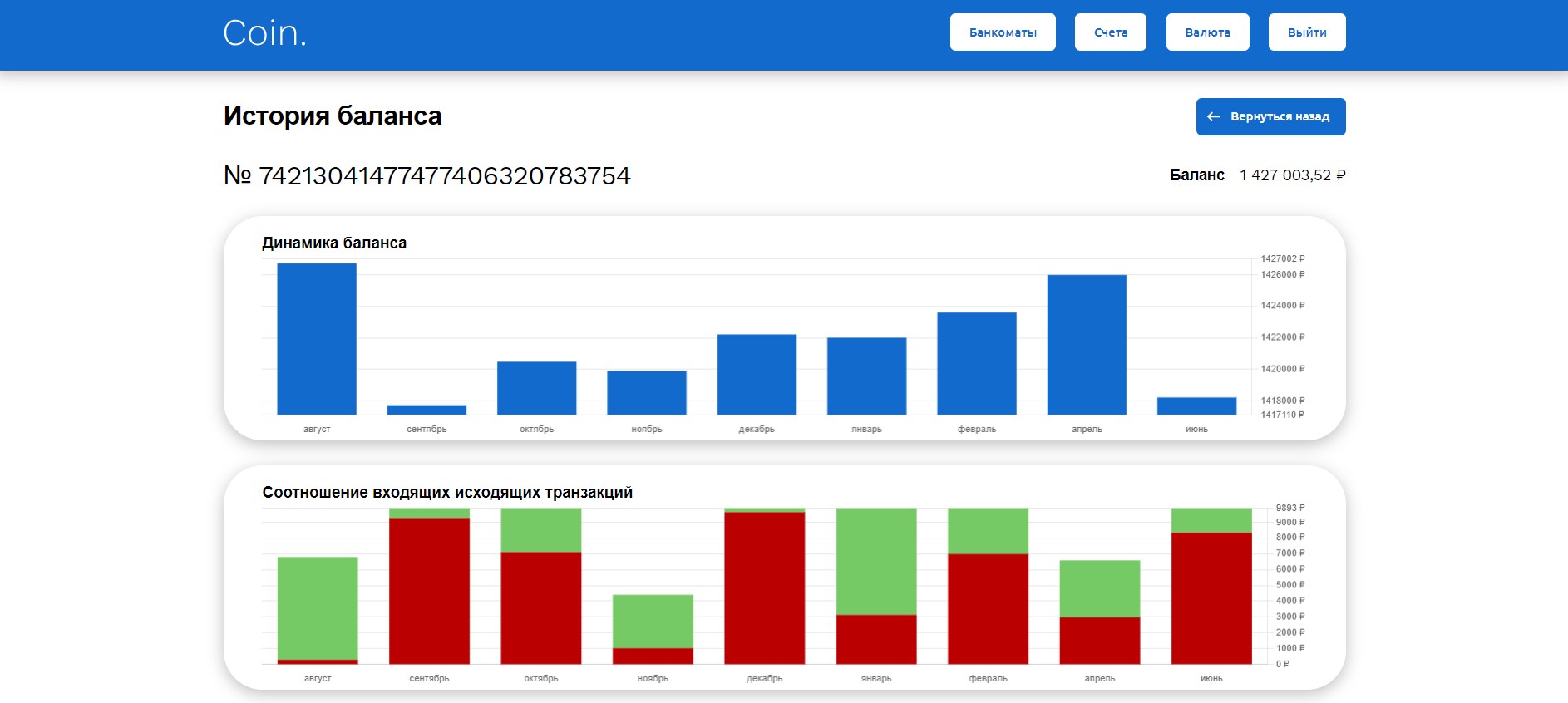Click the green segment of август bar
This screenshot has height=703, width=1568.
click(318, 608)
